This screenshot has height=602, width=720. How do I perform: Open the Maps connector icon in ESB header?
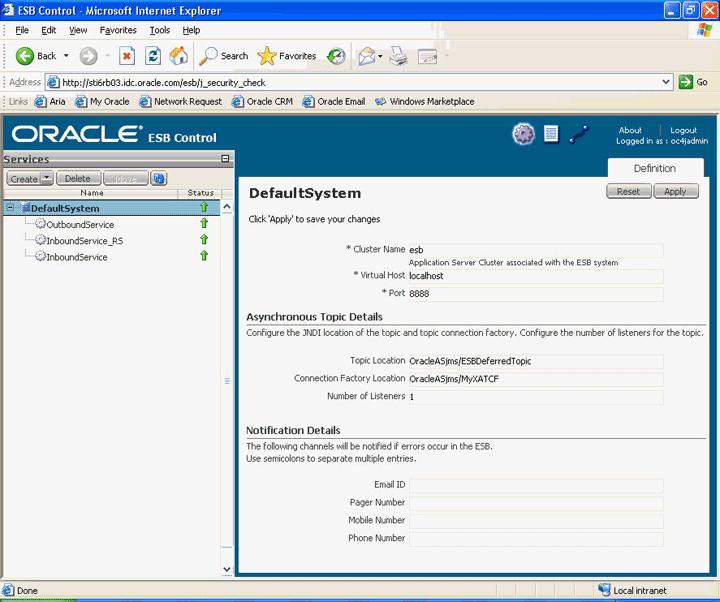tap(579, 135)
